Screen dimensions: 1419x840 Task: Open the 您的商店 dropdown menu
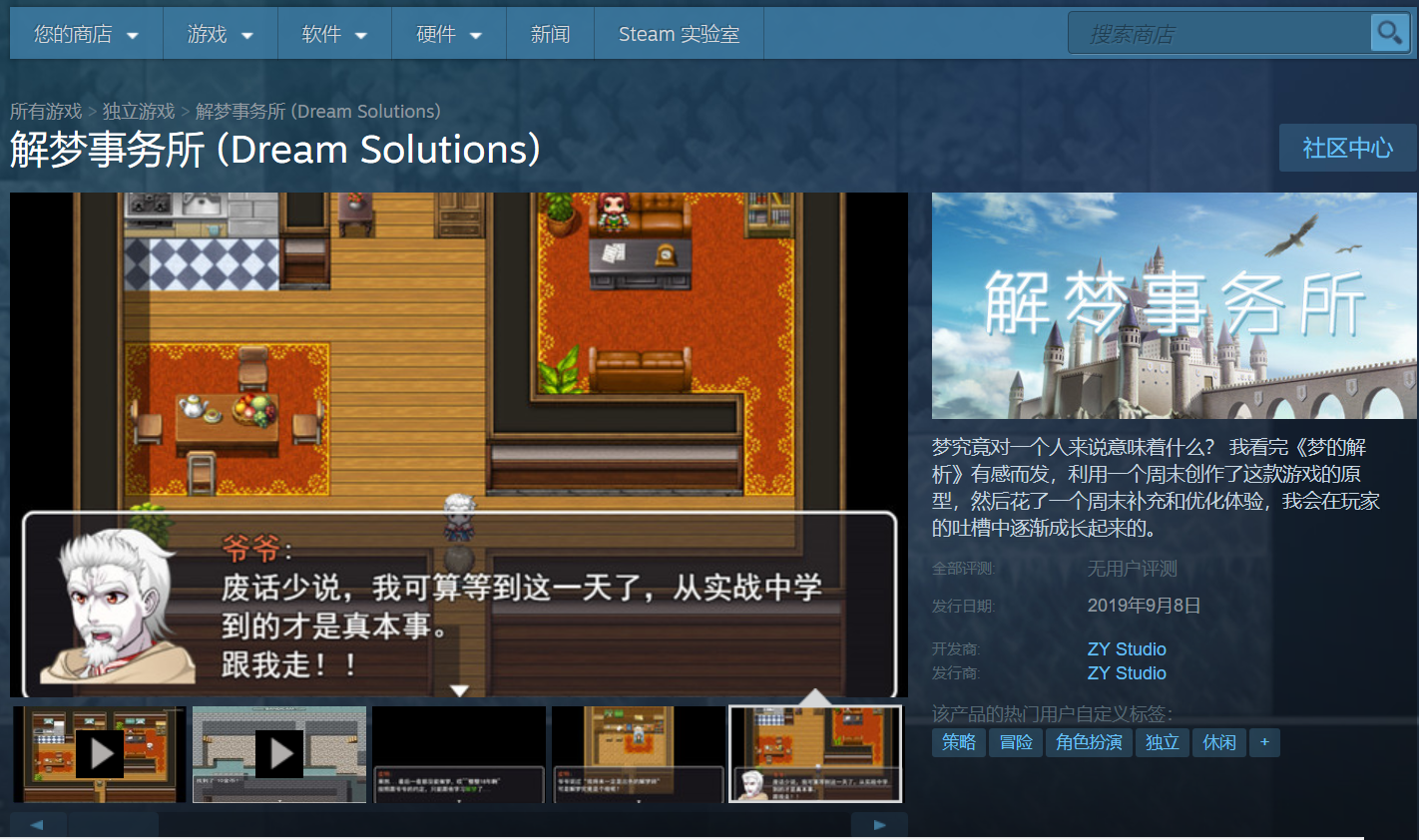point(86,34)
